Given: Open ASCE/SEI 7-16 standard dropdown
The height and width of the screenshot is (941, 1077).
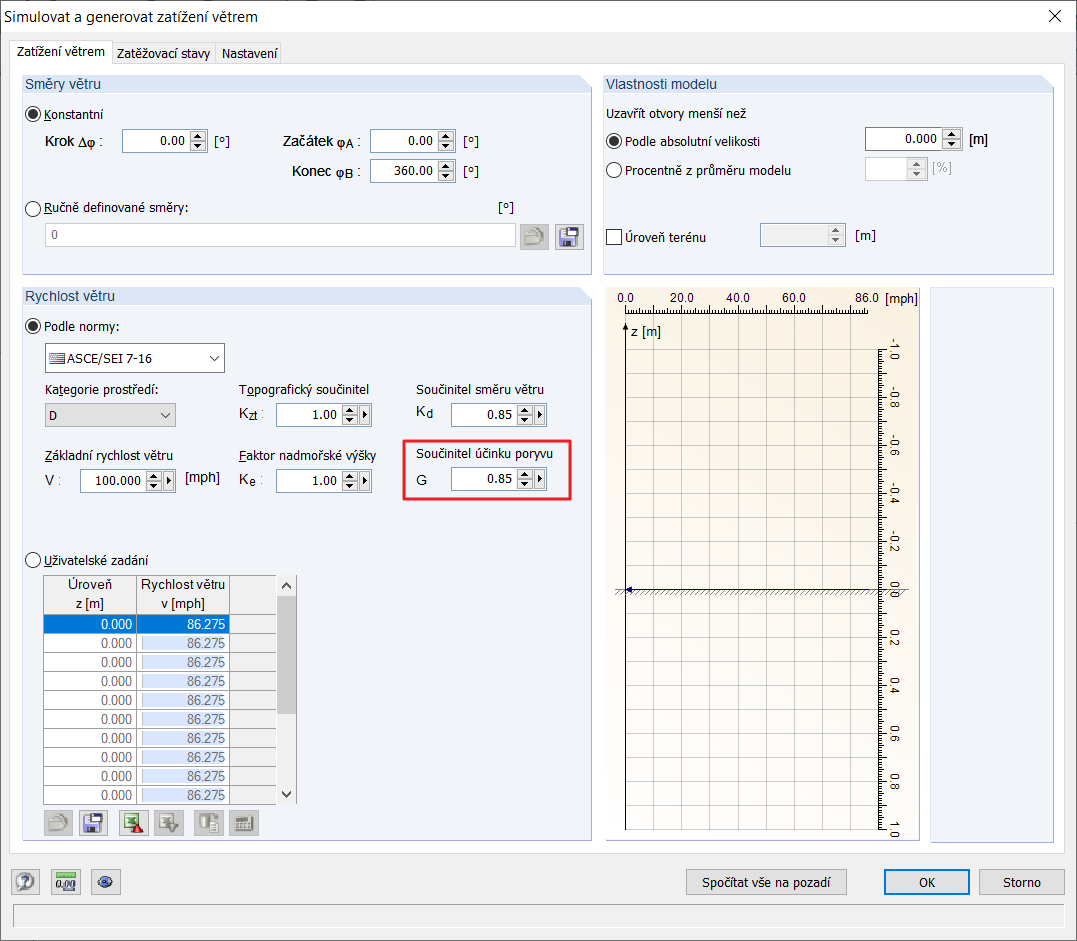Looking at the screenshot, I should click(135, 358).
